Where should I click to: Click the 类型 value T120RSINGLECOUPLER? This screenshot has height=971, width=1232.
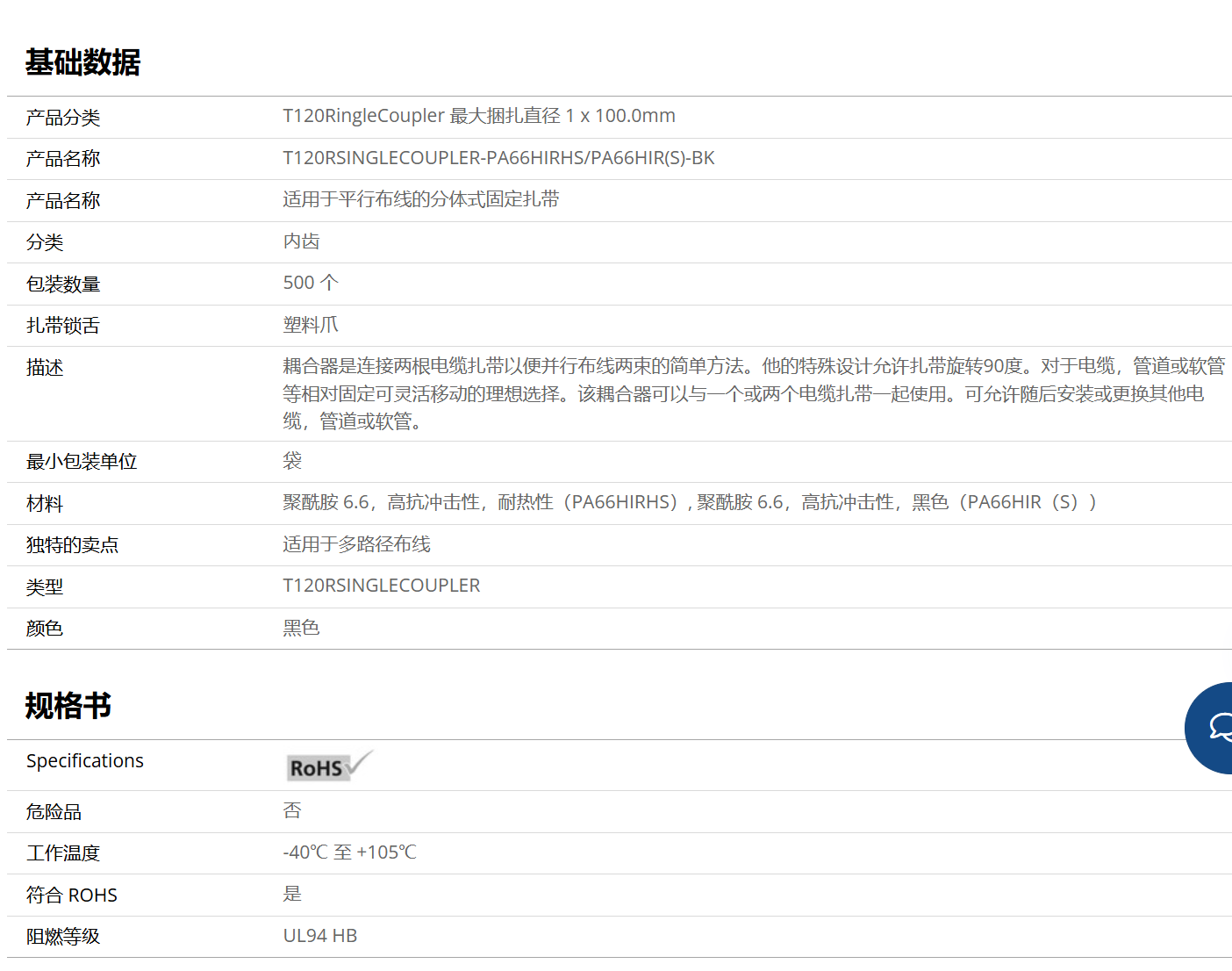pos(382,586)
